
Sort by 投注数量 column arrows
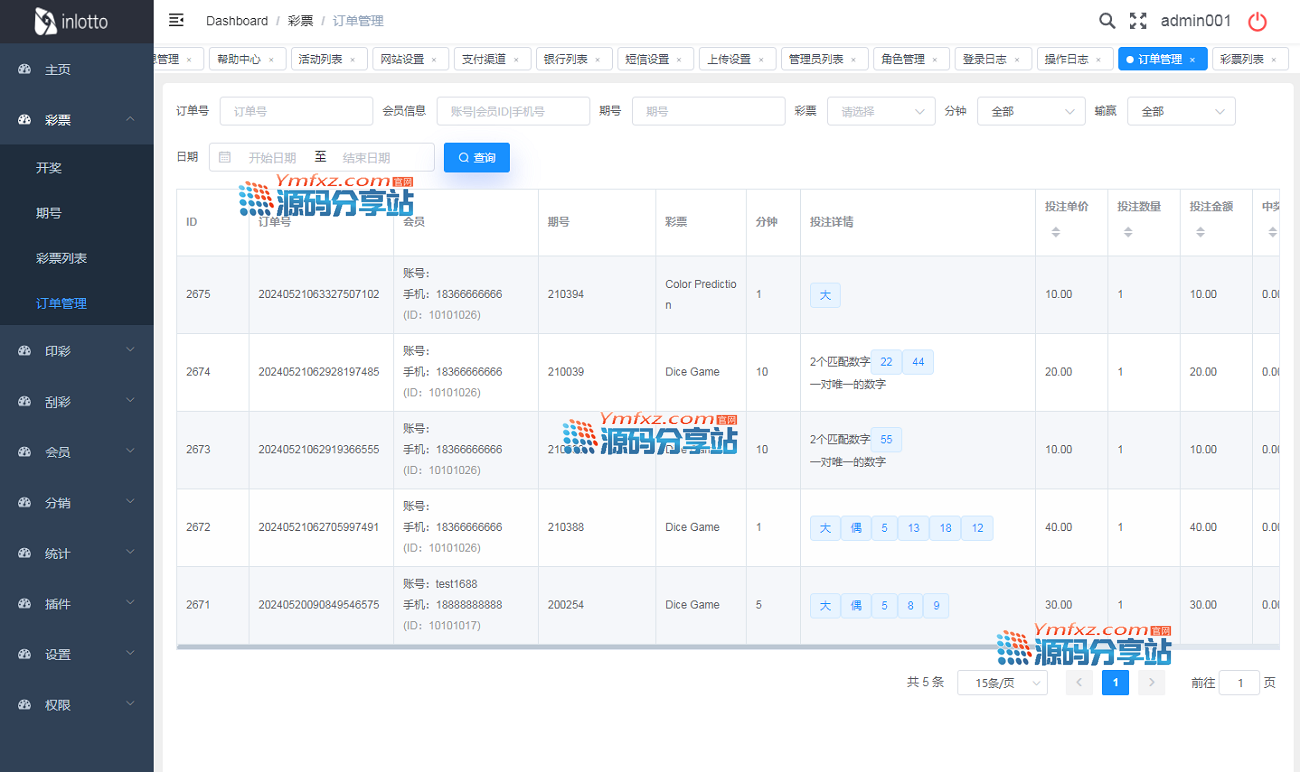(1128, 232)
